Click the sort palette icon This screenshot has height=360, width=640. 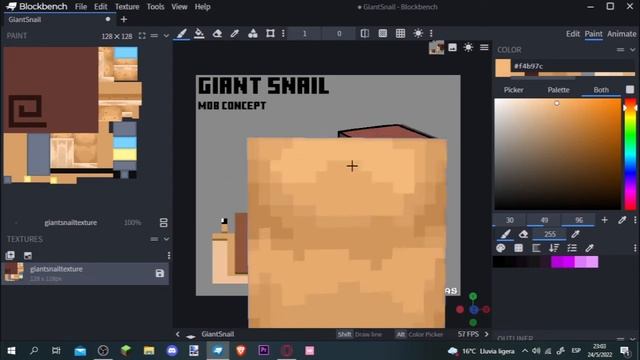(554, 248)
